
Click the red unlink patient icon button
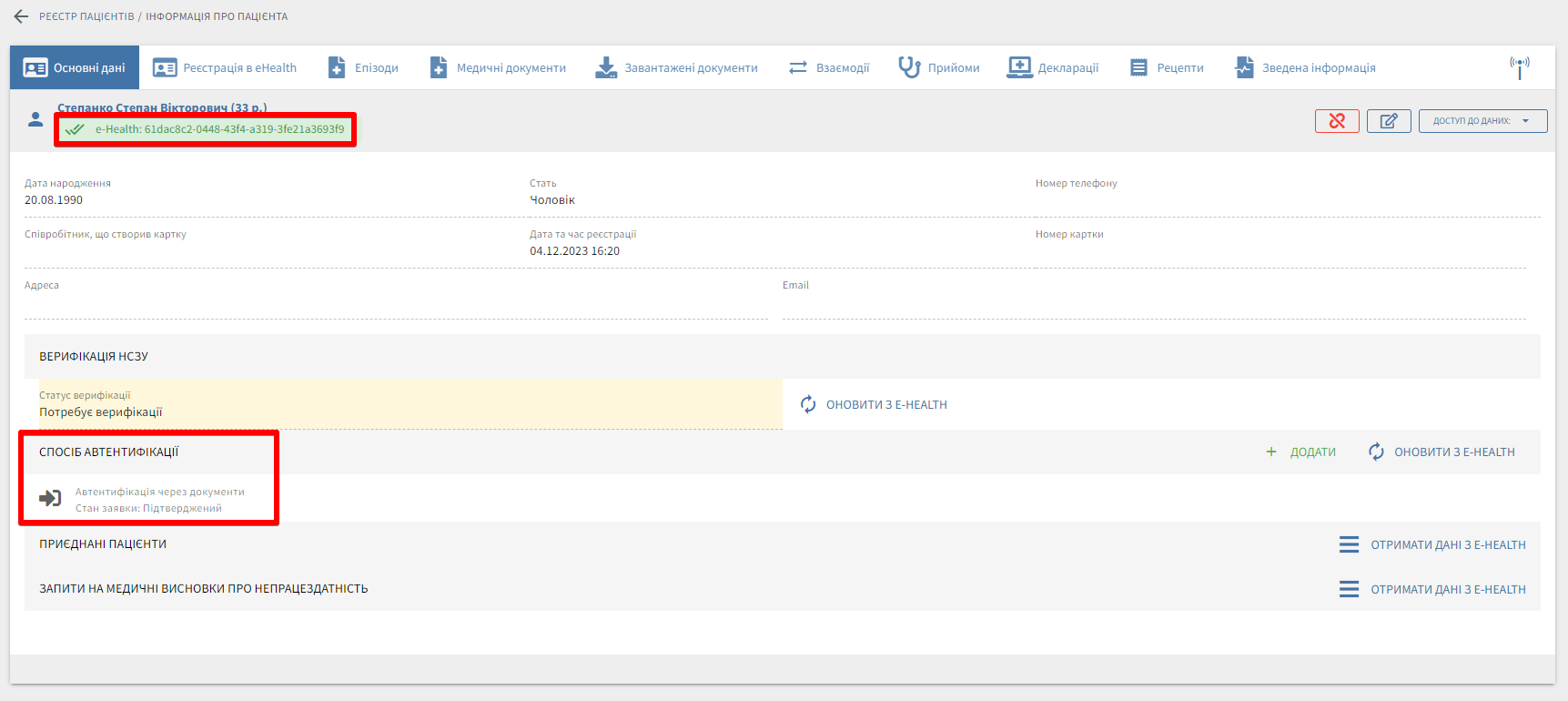coord(1336,121)
